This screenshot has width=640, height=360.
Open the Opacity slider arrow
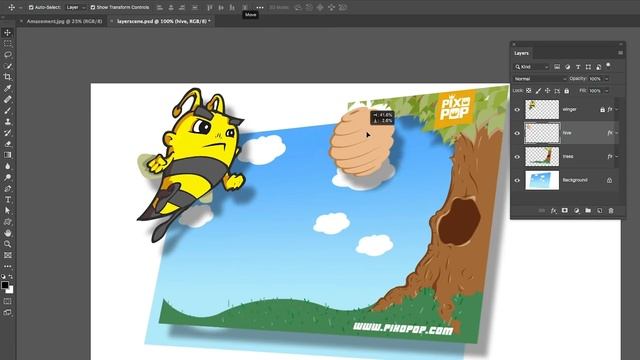point(607,79)
